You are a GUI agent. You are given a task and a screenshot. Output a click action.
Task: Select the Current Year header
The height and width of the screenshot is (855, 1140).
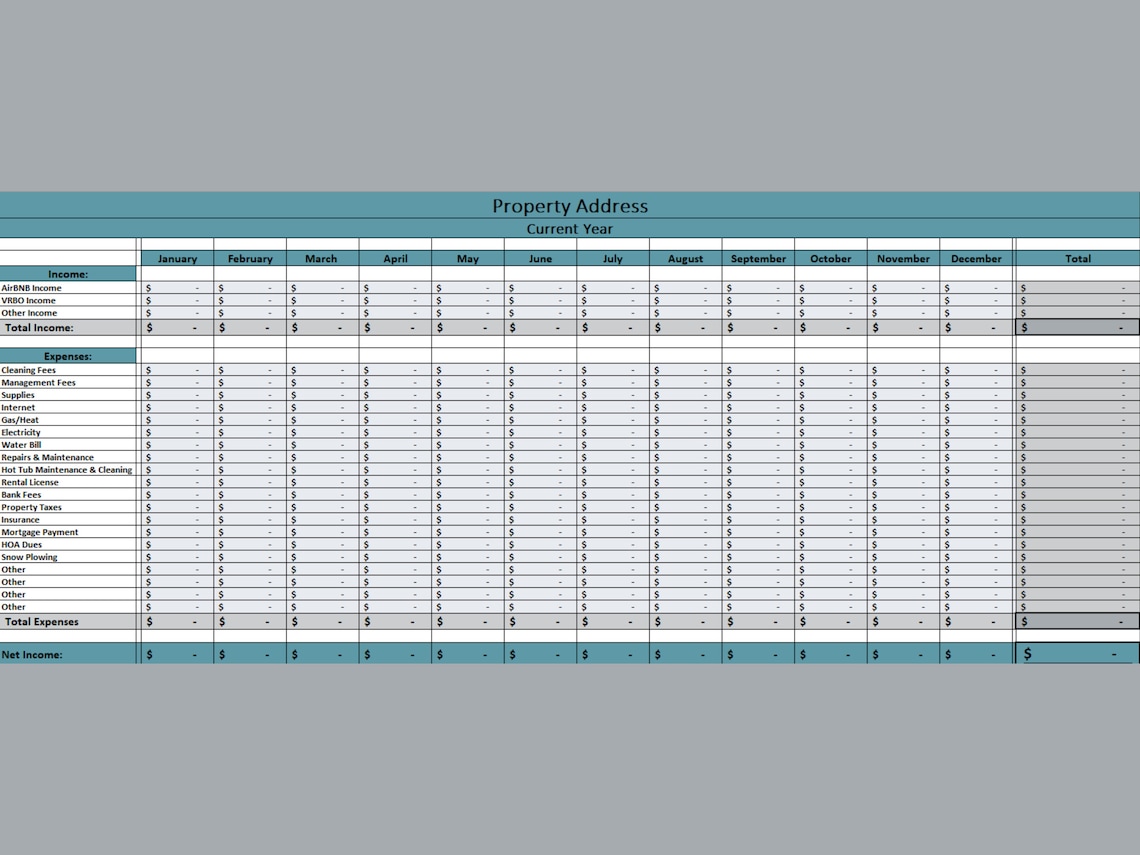[x=570, y=228]
